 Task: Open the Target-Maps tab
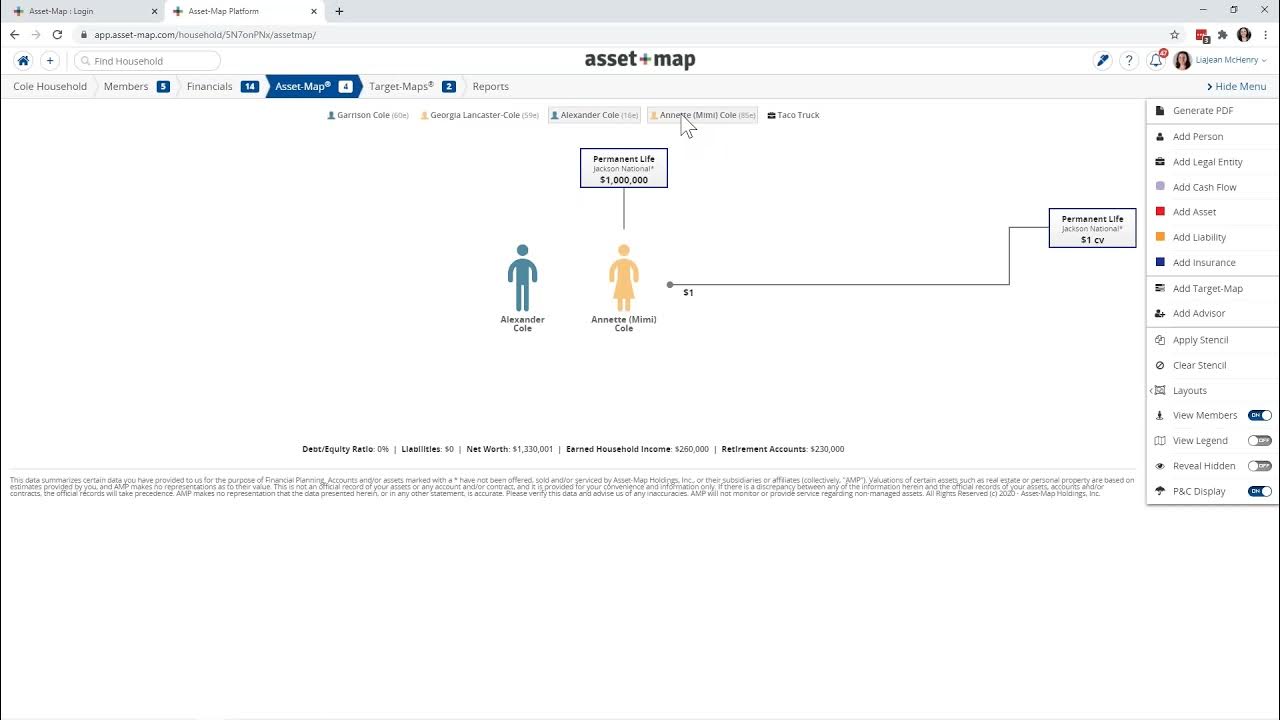click(x=412, y=86)
